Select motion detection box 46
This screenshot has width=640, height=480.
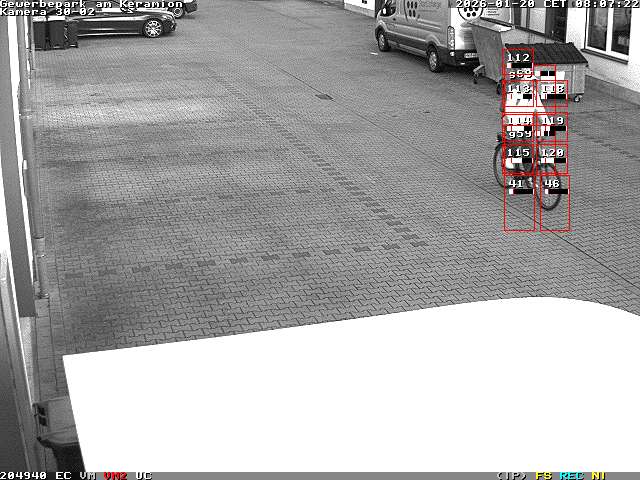[x=552, y=184]
